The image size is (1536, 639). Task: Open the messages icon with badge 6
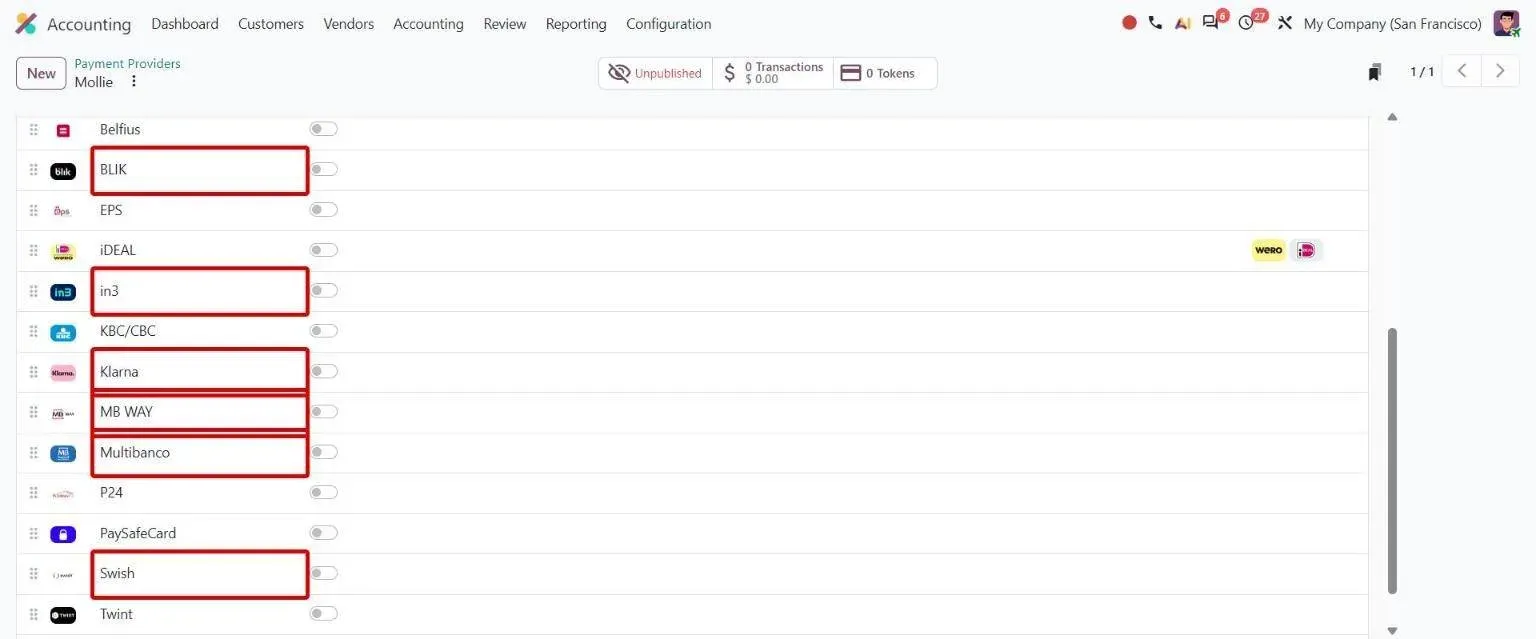1211,23
